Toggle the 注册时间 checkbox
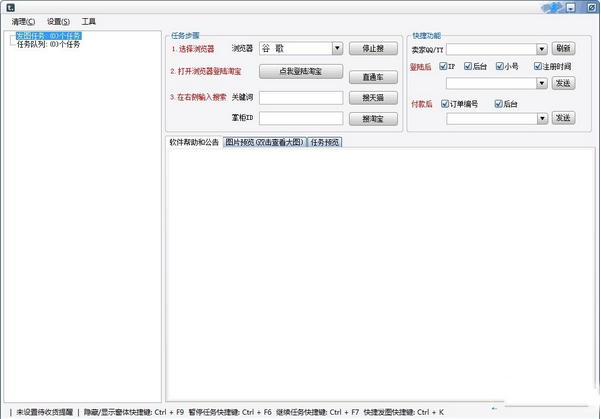The height and width of the screenshot is (419, 601). coord(537,66)
